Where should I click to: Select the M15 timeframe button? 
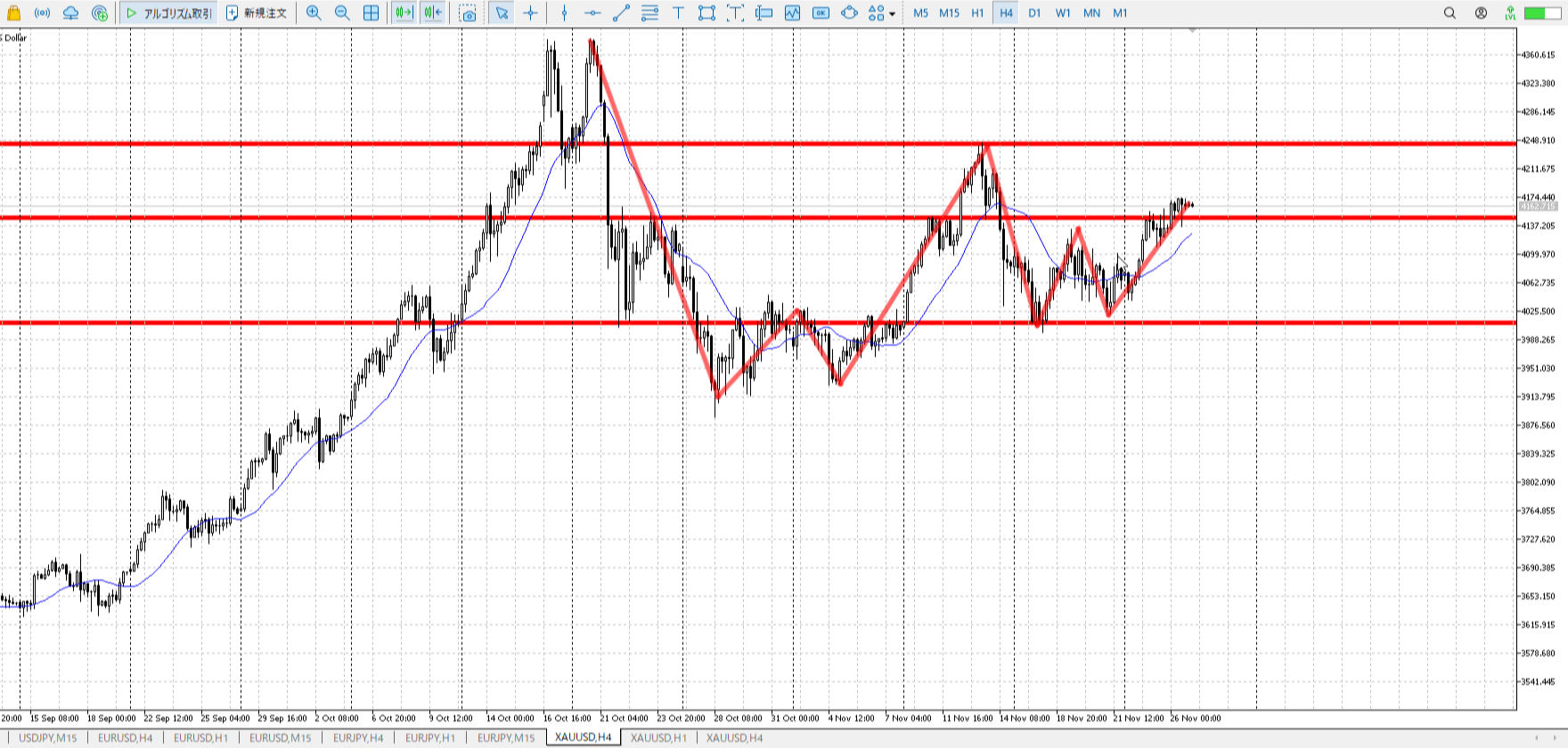coord(949,12)
